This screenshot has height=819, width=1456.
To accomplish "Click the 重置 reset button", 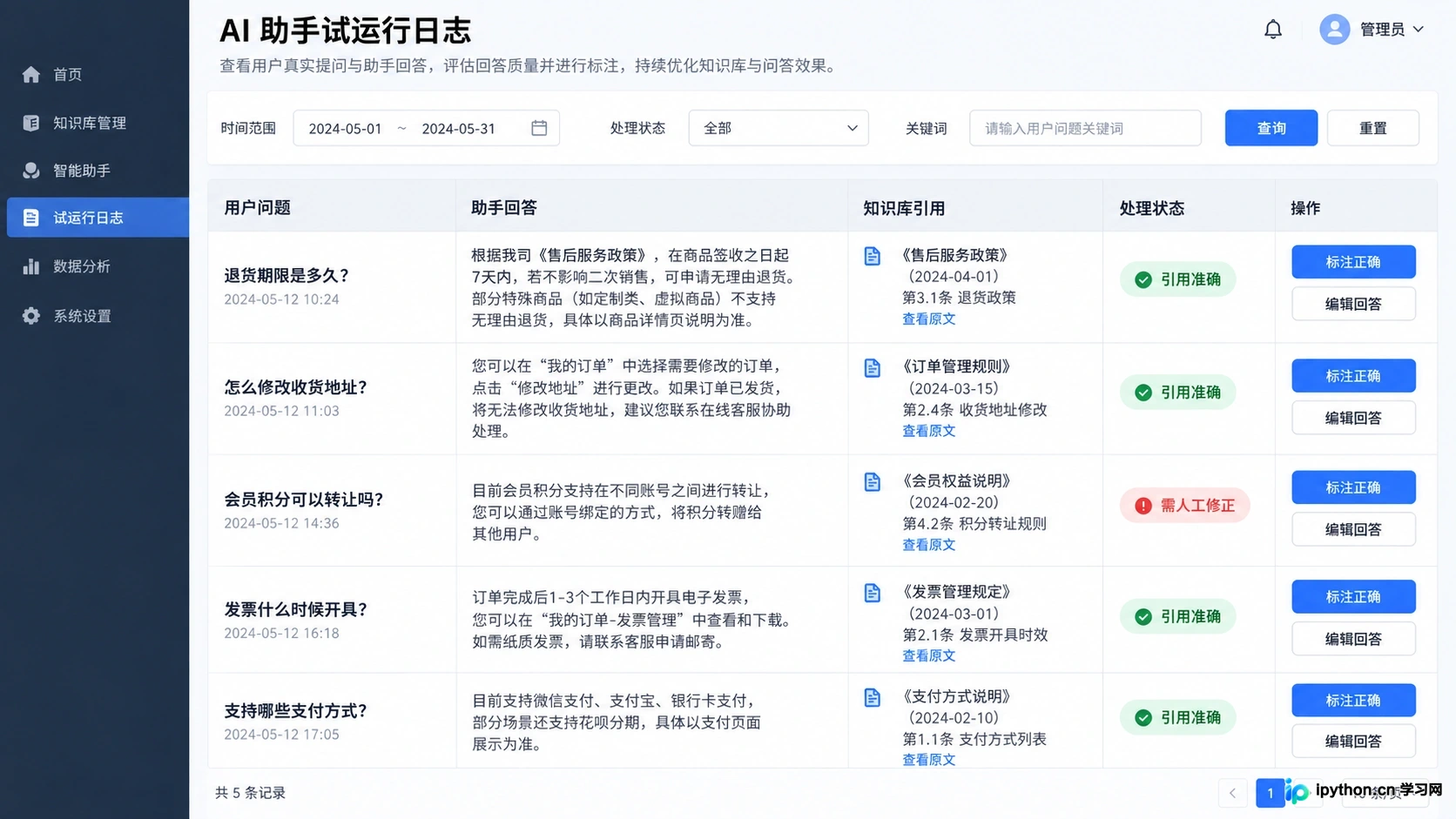I will 1373,128.
